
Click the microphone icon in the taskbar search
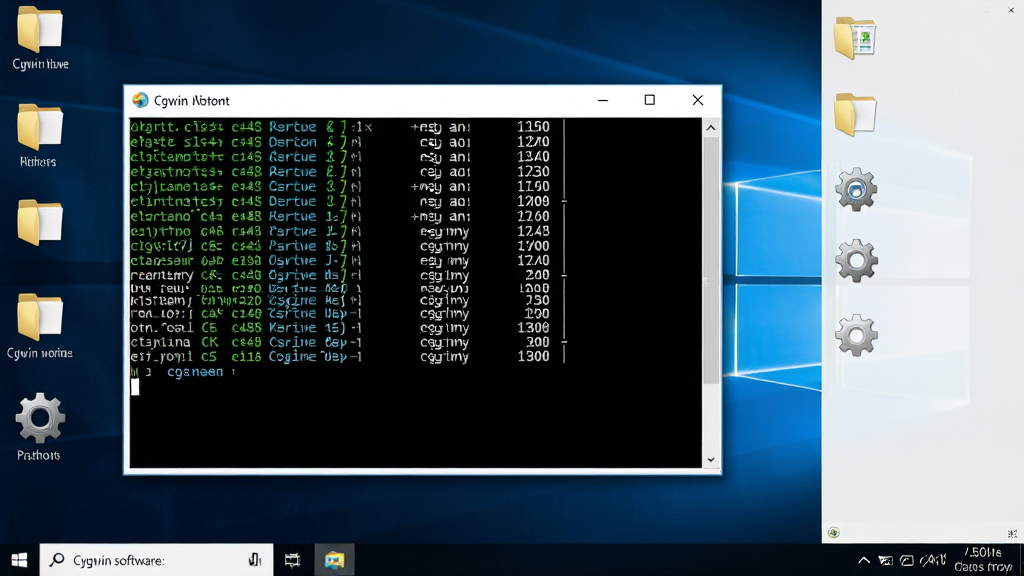[255, 560]
